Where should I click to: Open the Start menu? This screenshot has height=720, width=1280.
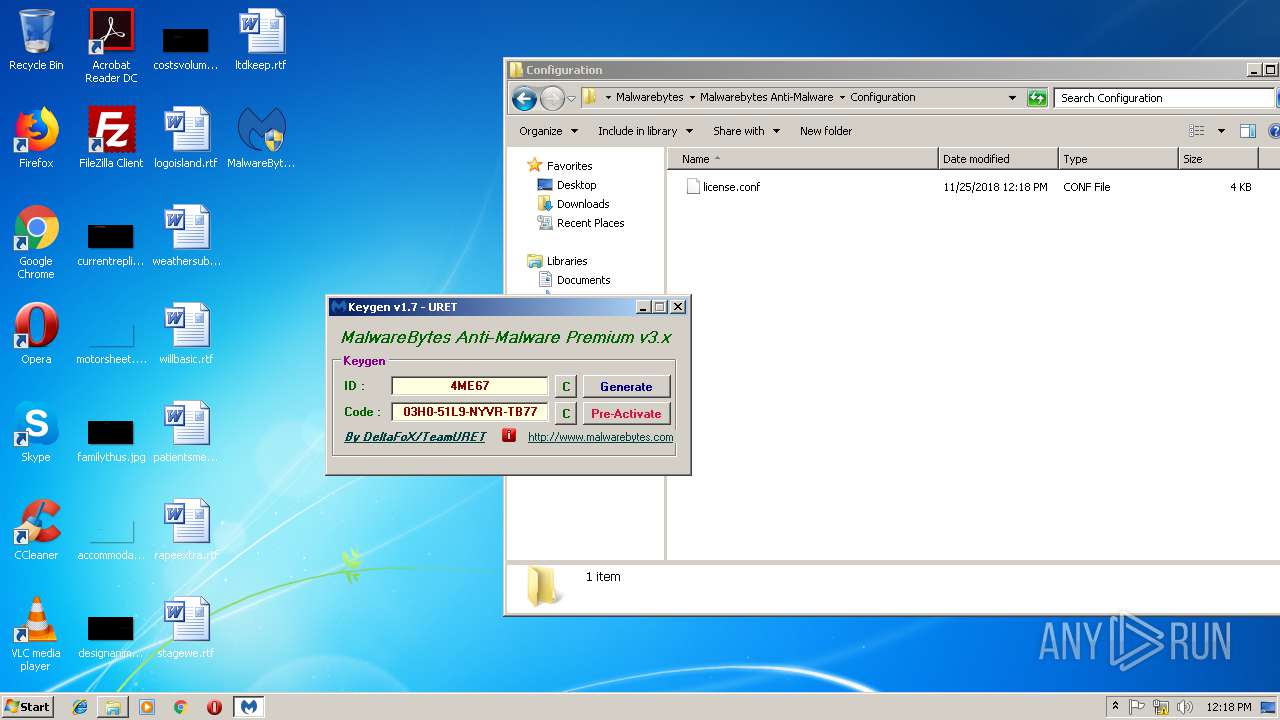tap(28, 706)
